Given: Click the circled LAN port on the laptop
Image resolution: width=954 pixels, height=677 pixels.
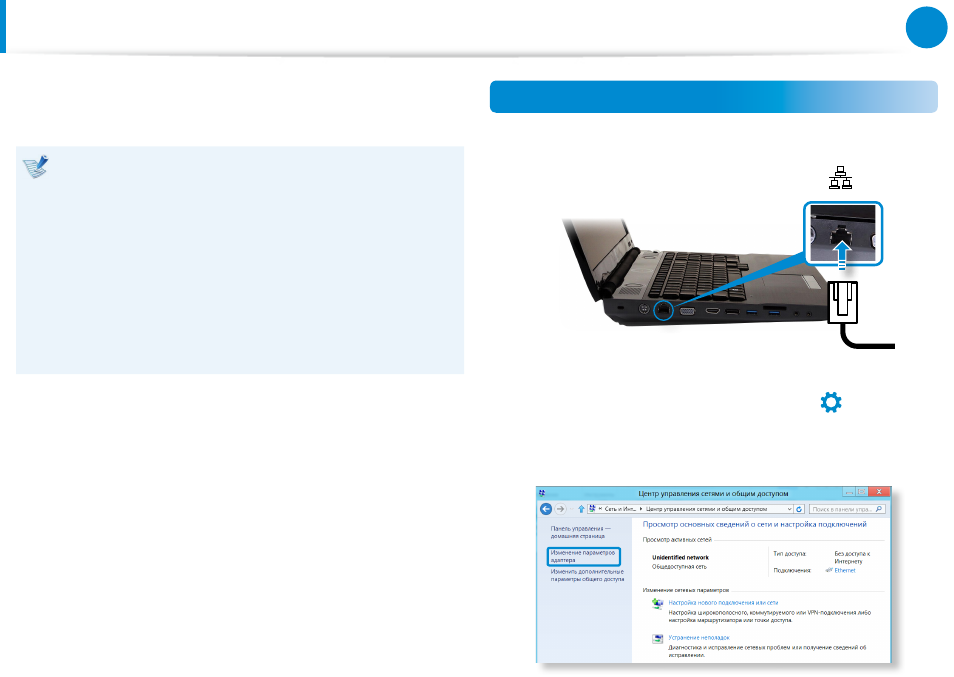Looking at the screenshot, I should pyautogui.click(x=663, y=310).
